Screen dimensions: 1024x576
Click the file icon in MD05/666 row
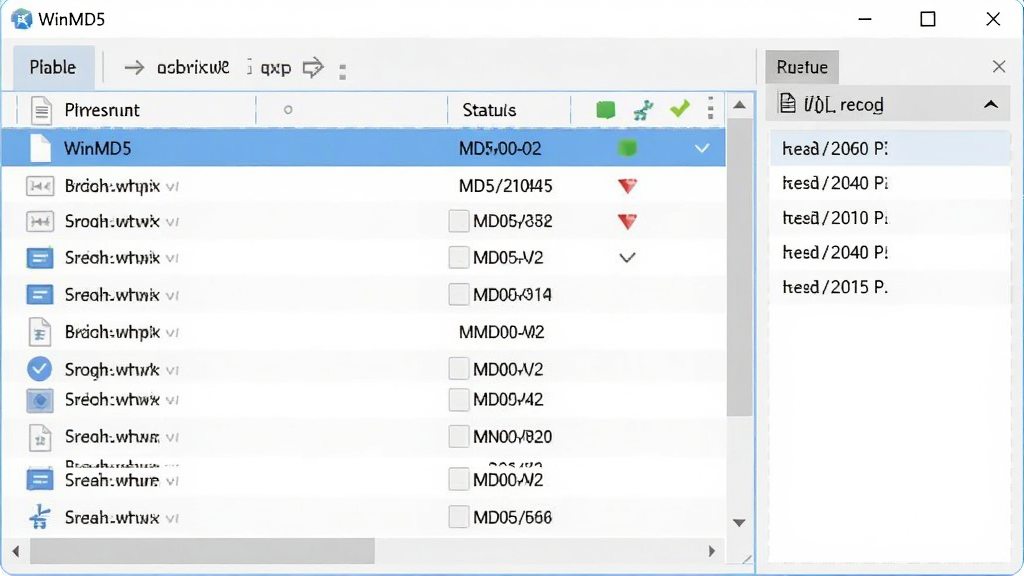[39, 517]
